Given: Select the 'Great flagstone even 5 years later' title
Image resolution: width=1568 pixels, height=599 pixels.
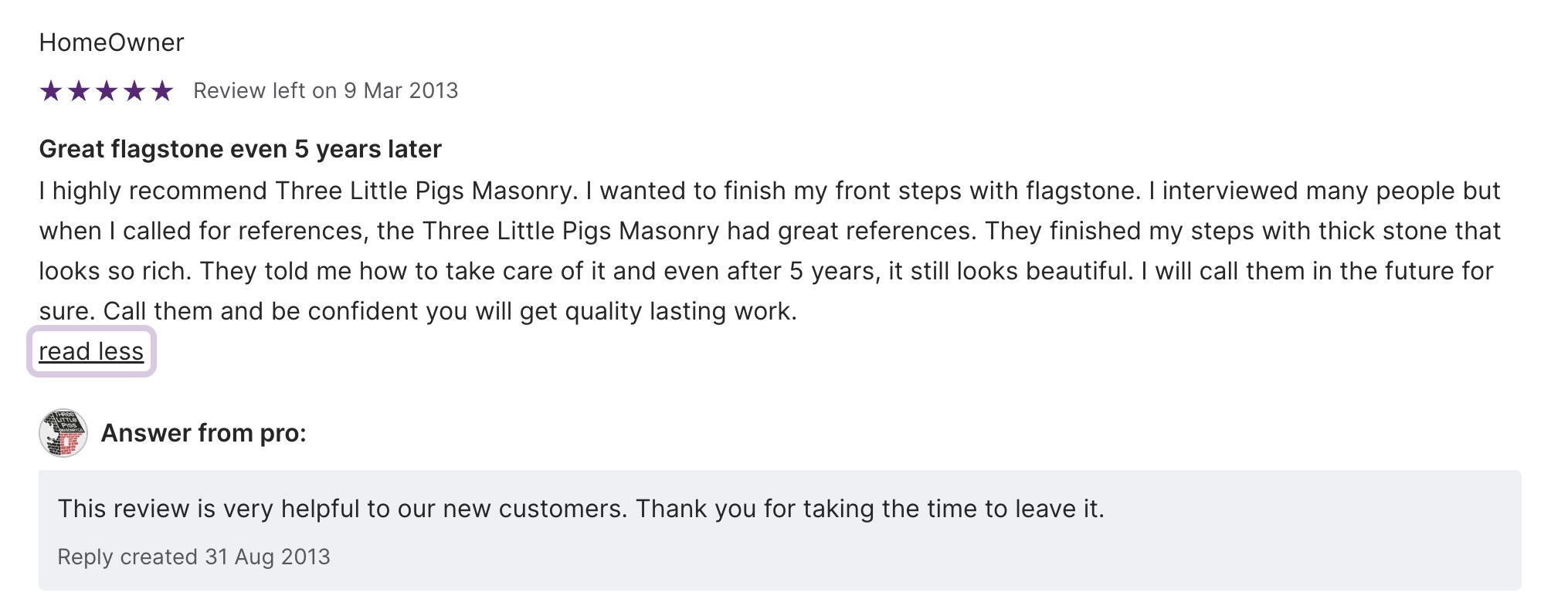Looking at the screenshot, I should tap(240, 149).
